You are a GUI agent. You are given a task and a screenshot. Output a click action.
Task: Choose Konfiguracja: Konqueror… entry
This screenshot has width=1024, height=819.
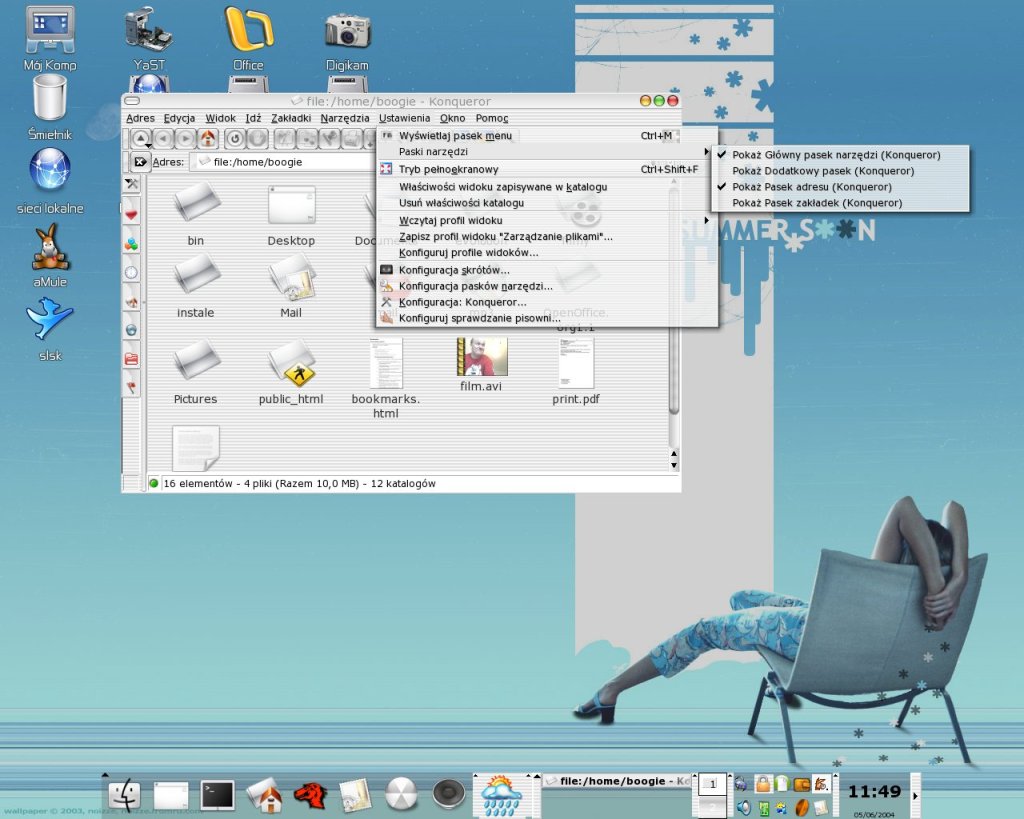point(547,302)
